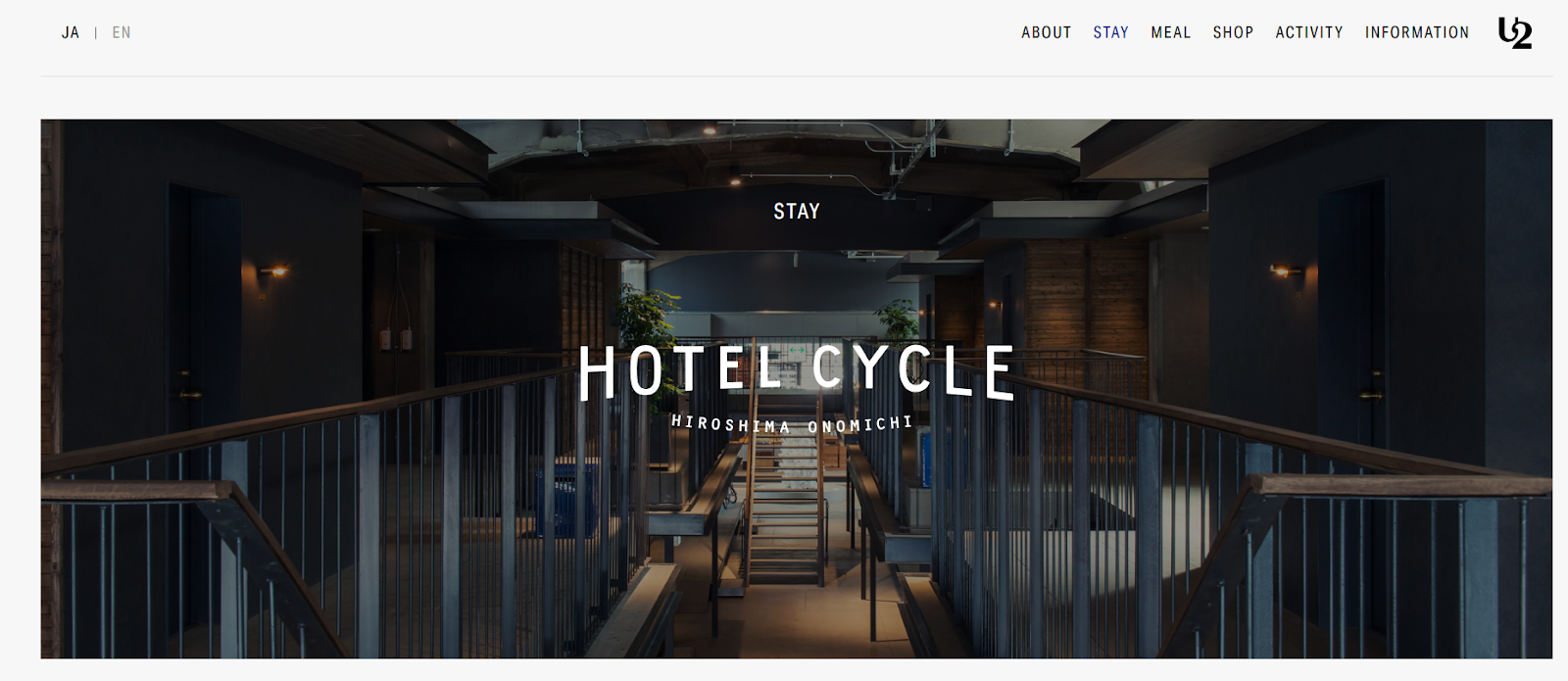Go to the MEAL page

click(1171, 32)
